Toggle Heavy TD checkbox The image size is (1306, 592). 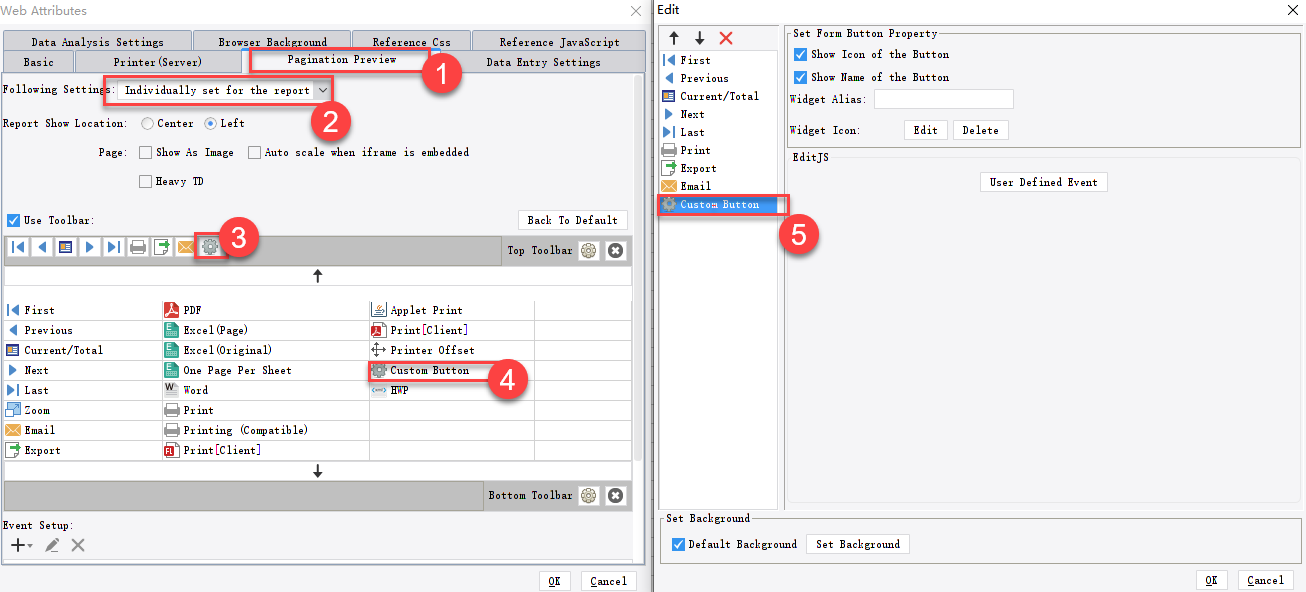point(146,181)
